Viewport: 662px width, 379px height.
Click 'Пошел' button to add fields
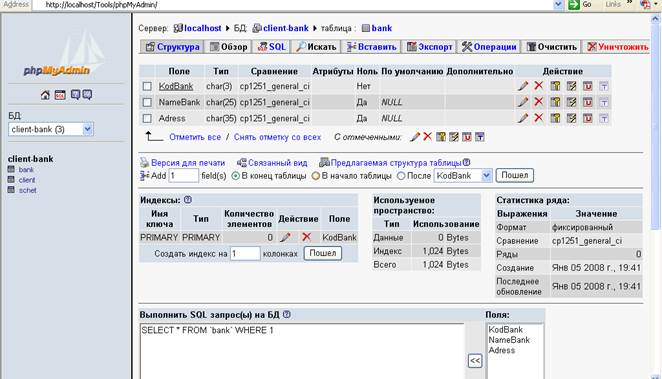coord(515,175)
